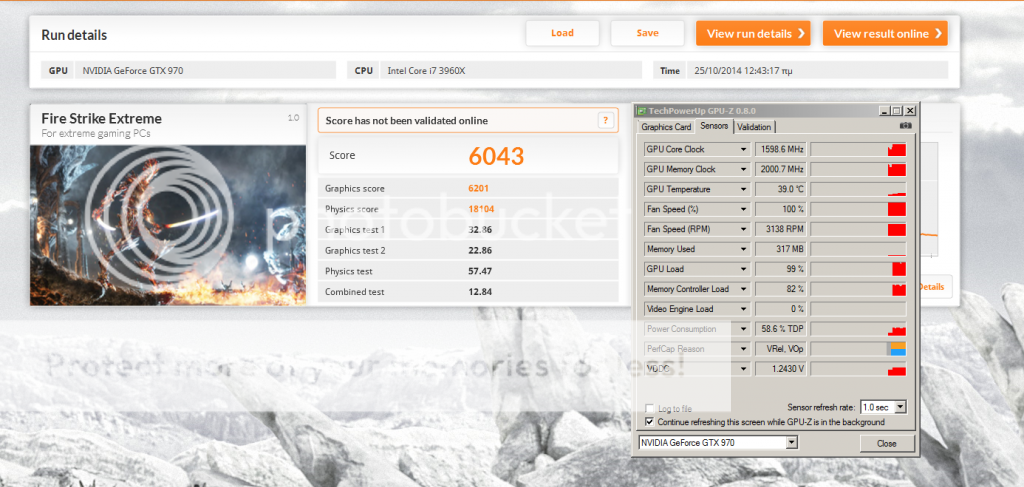Minimize the GPU-Z window
1024x487 pixels.
[883, 110]
